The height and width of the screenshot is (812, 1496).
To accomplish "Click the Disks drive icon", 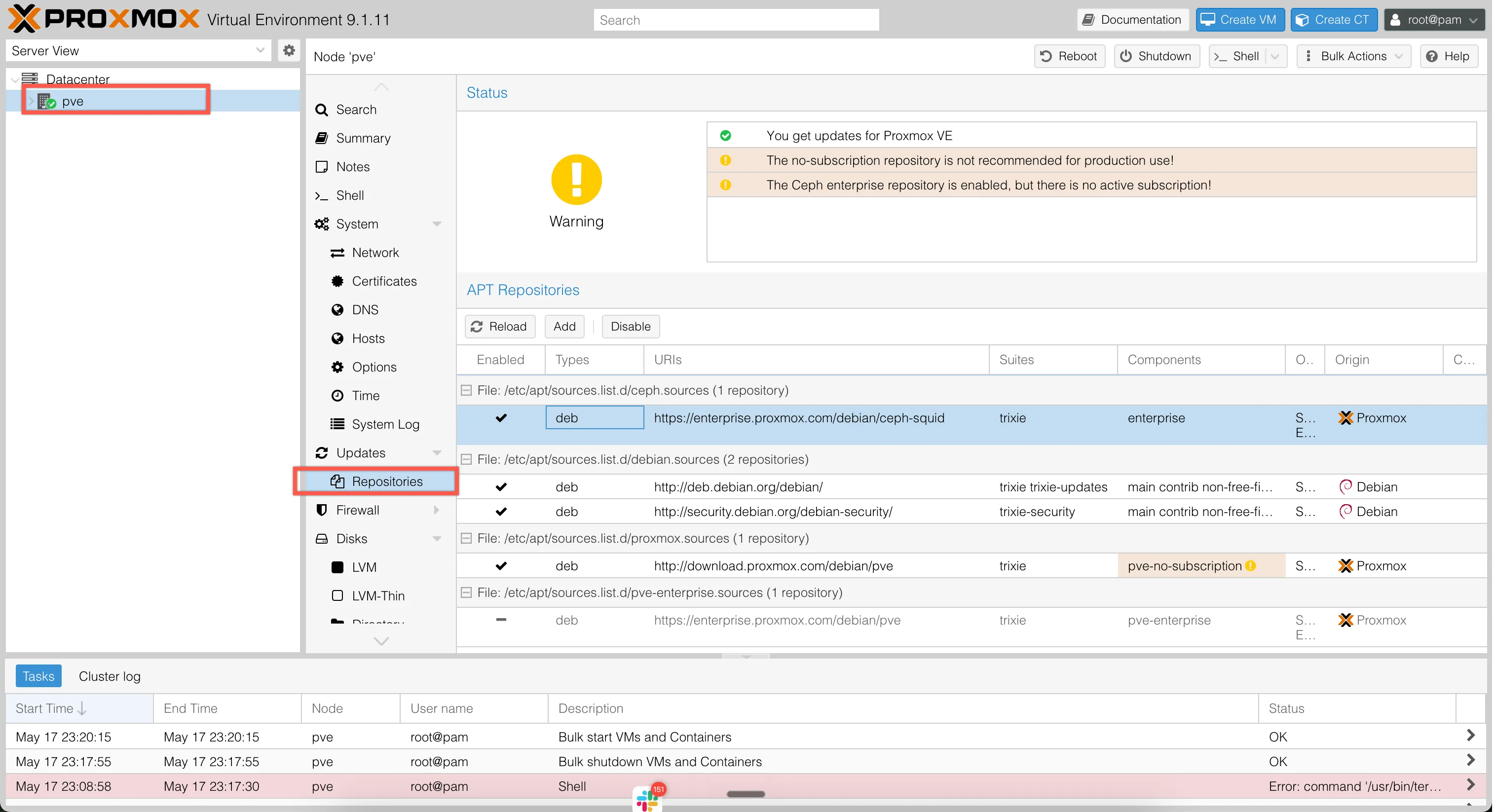I will tap(321, 539).
